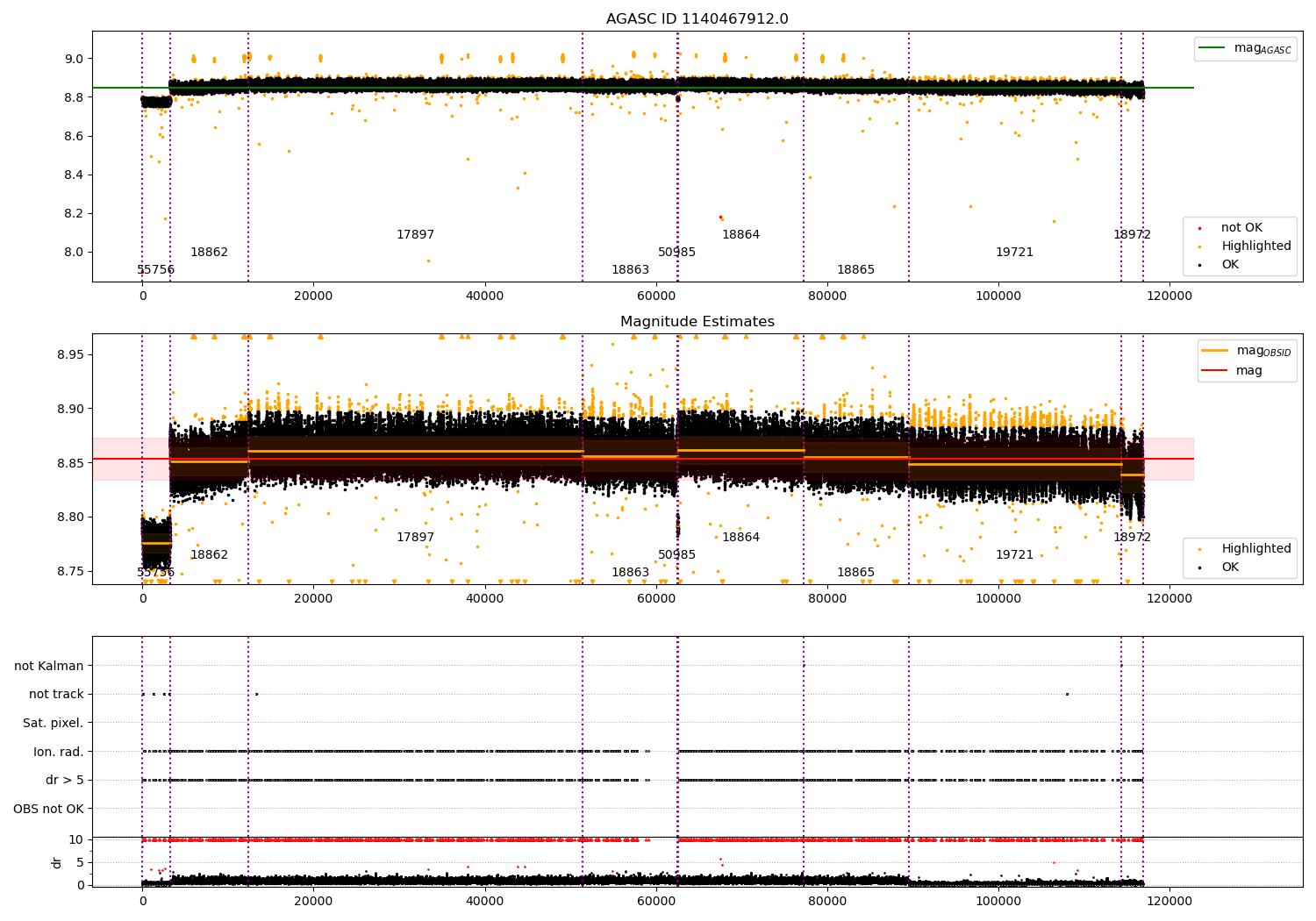Click the orange line sample beside mag OBSID

coord(1215,351)
